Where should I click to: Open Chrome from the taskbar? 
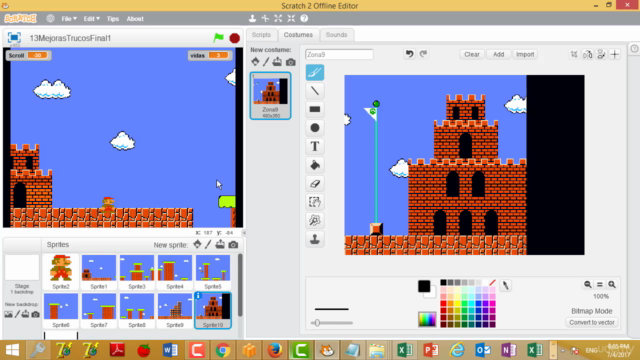pos(222,350)
